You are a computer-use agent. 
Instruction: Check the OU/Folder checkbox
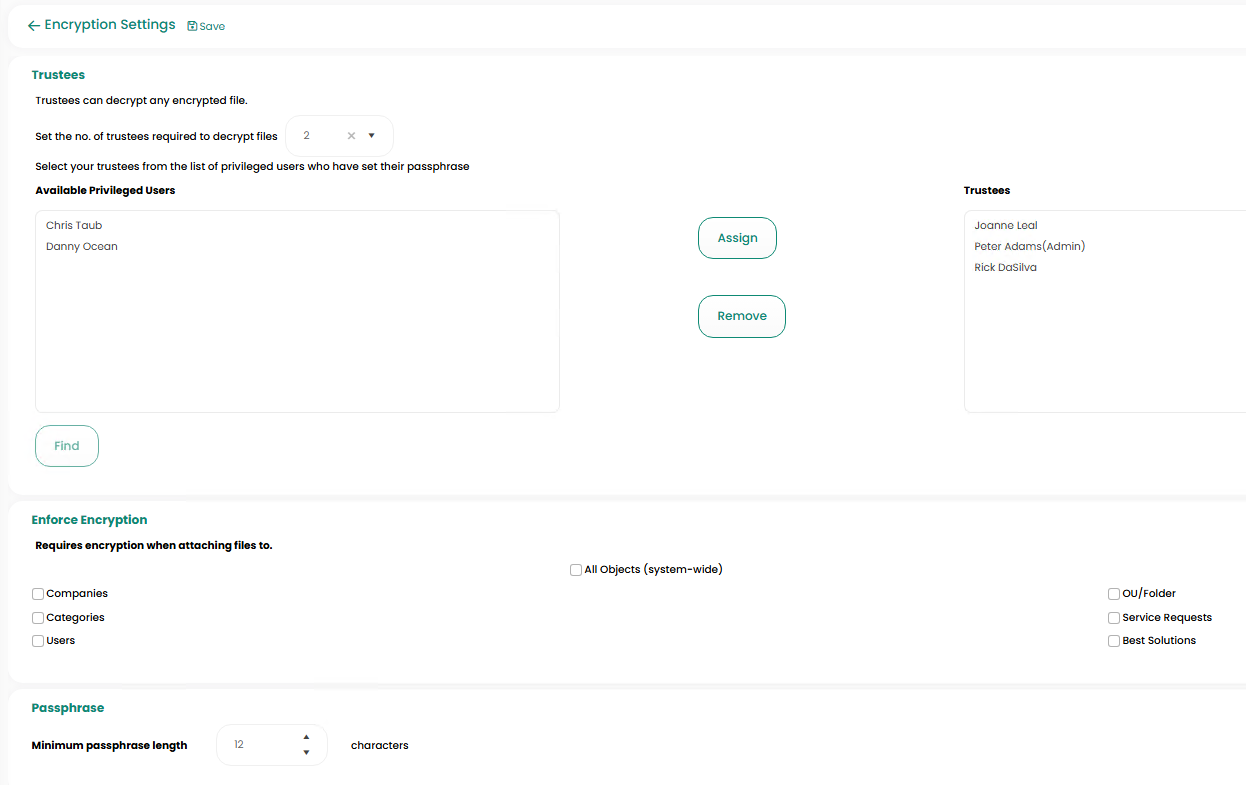[1114, 594]
